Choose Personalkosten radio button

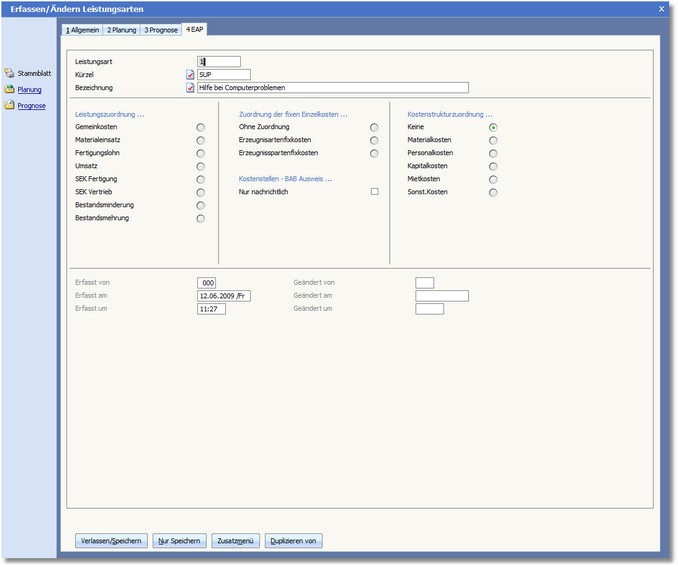tap(493, 153)
